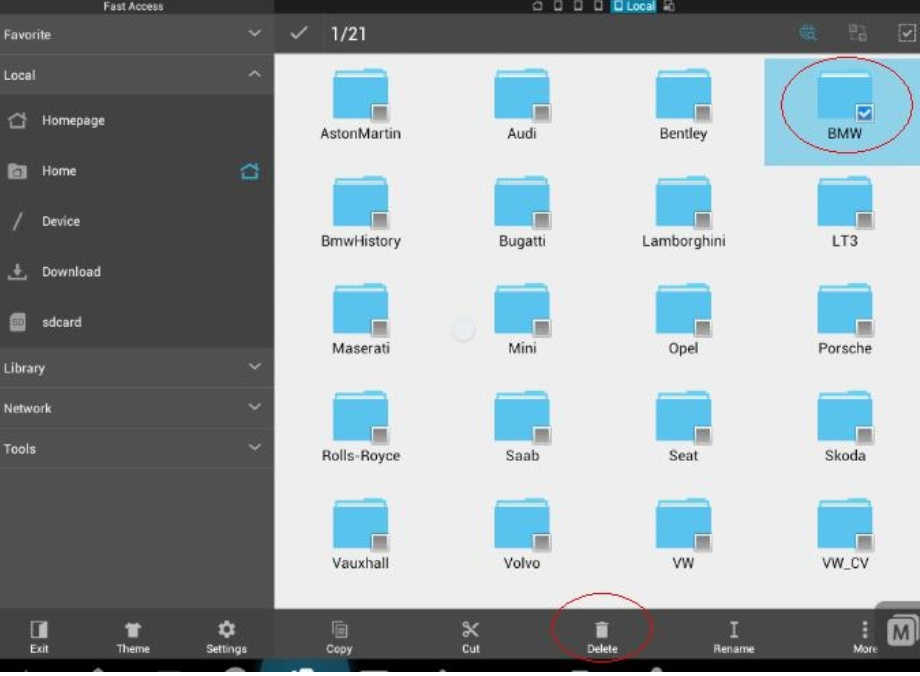Open the Seat folder
Screen dimensions: 920x676
683,427
